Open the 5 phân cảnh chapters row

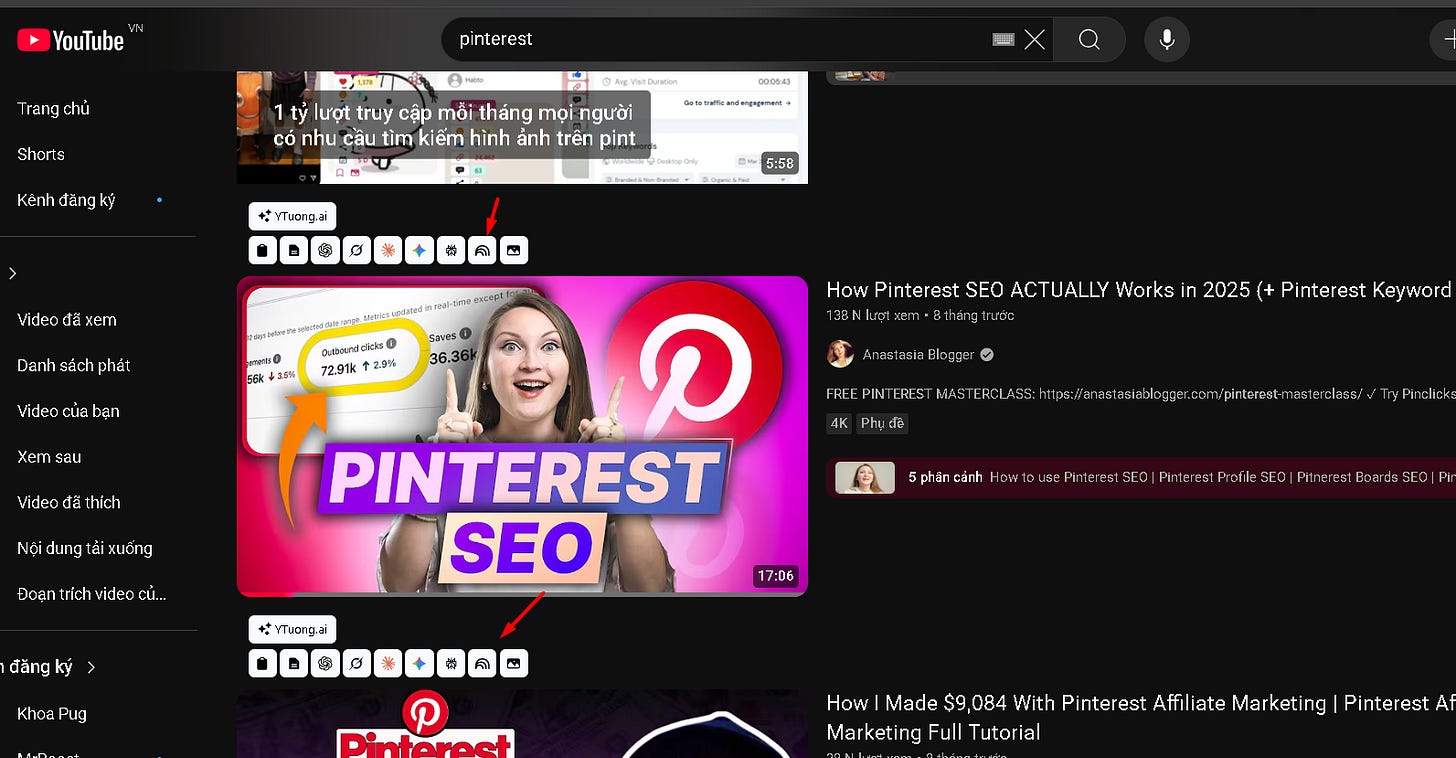[x=1141, y=477]
